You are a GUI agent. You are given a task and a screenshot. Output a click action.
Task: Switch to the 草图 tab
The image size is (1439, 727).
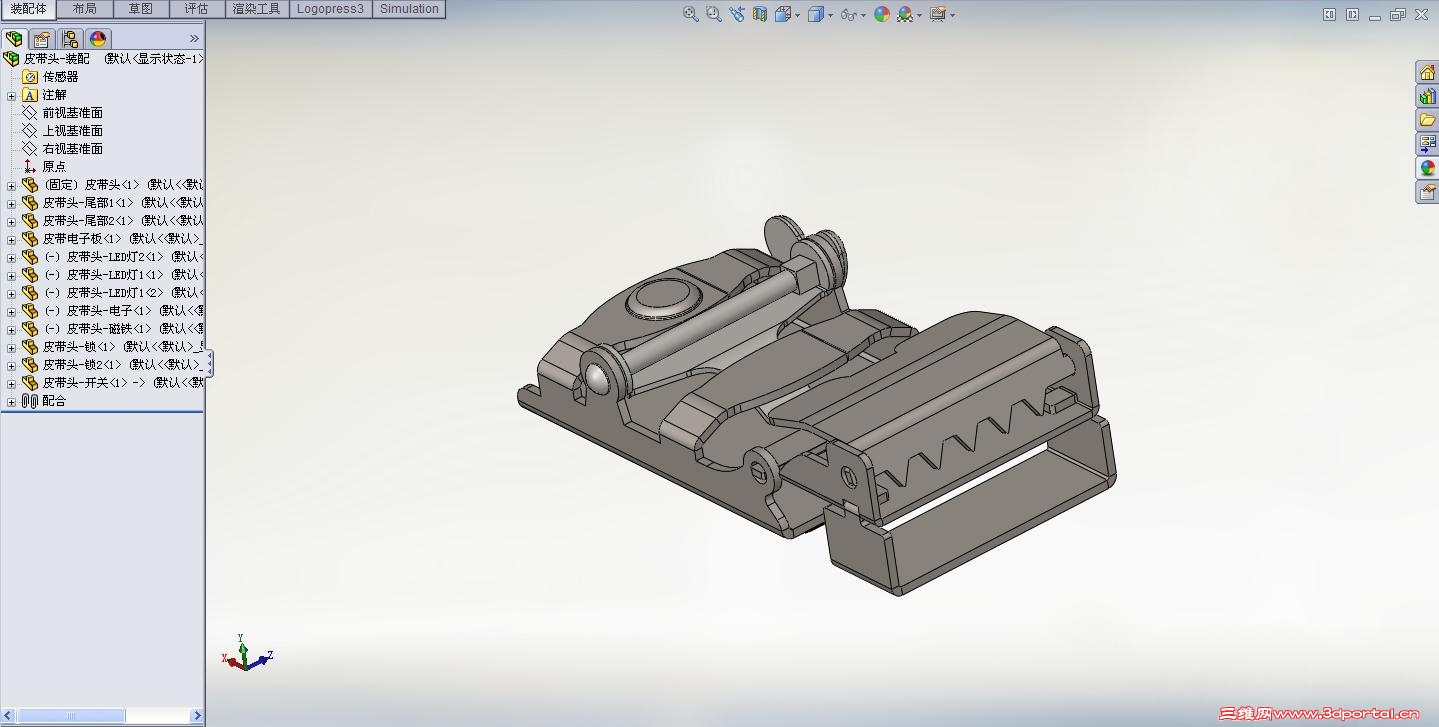pyautogui.click(x=141, y=9)
